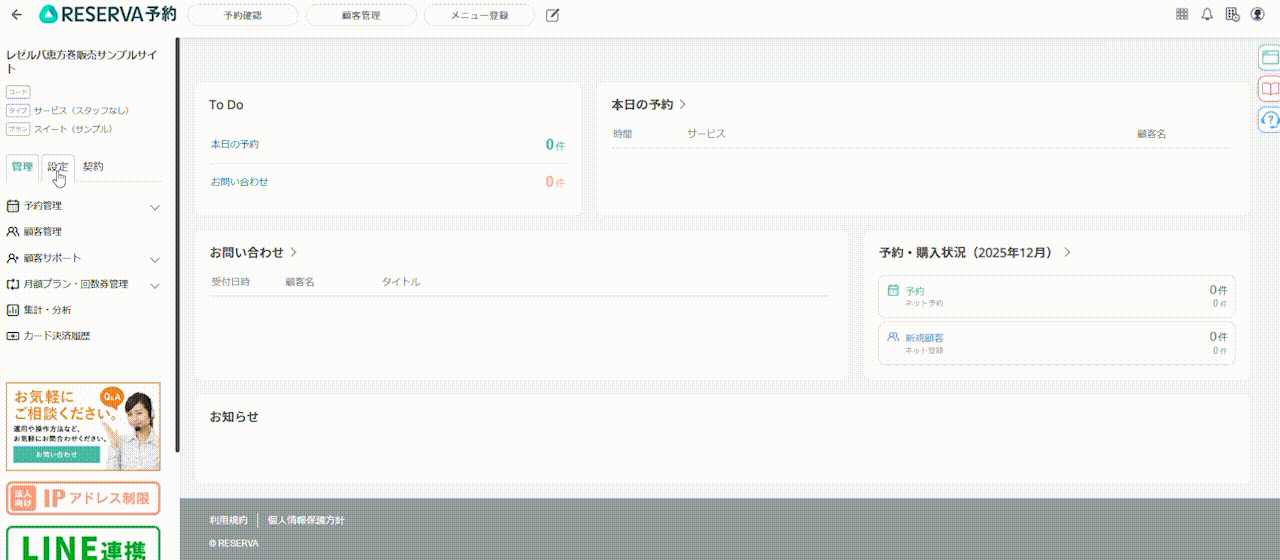Click the カード決済履歴 card icon

(x=13, y=336)
